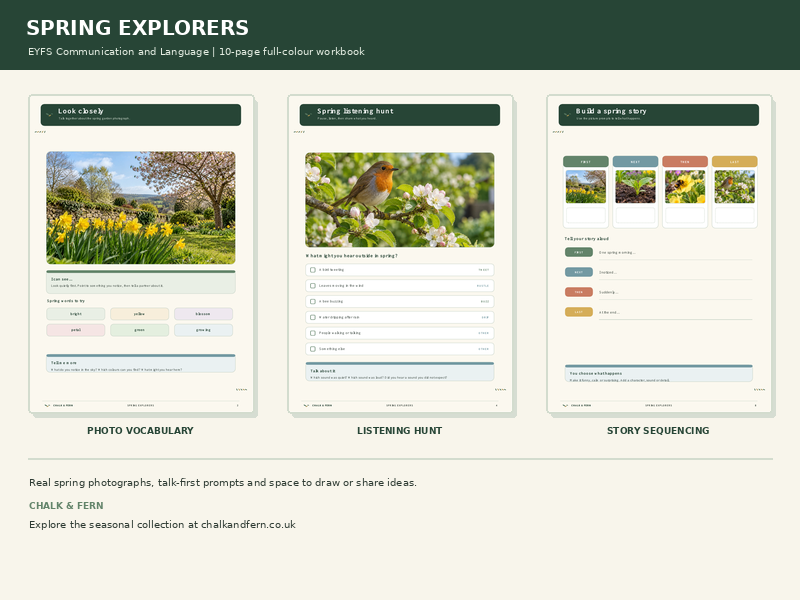The width and height of the screenshot is (800, 600).
Task: Tick the 'Water dripping after rain' checkbox
Action: pyautogui.click(x=313, y=317)
